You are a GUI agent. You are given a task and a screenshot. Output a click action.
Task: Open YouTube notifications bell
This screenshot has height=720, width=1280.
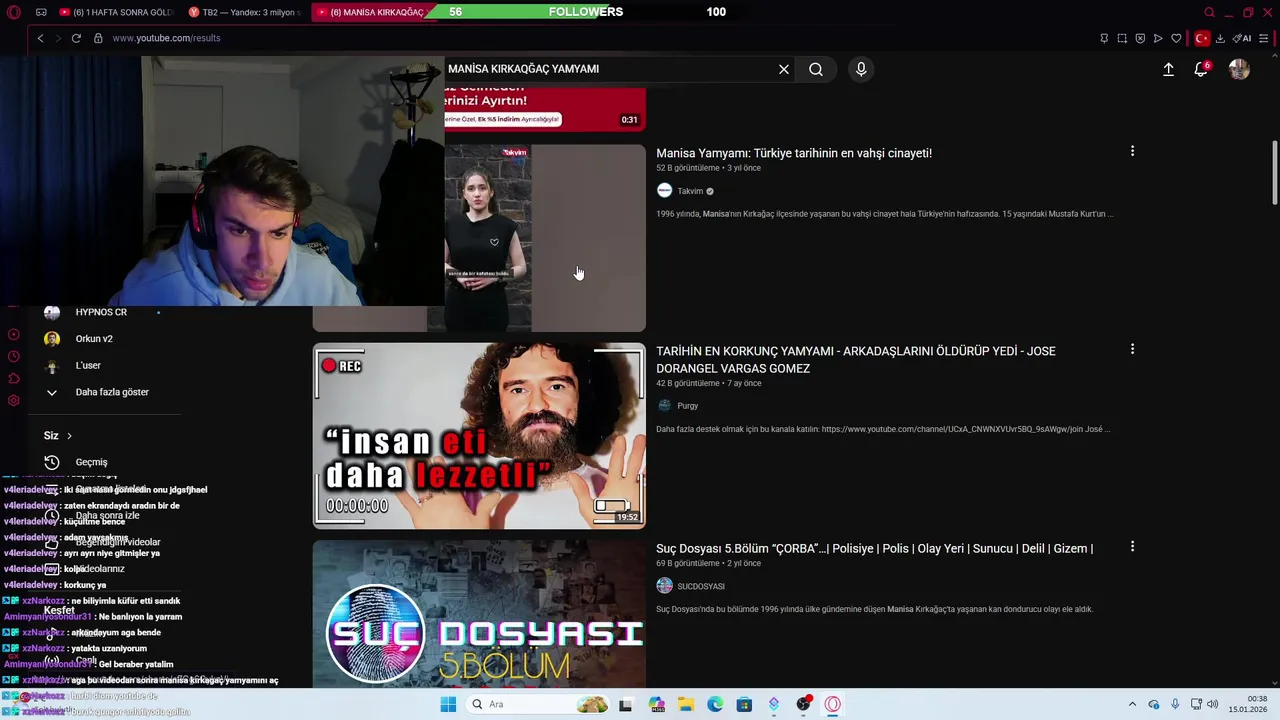click(1201, 69)
